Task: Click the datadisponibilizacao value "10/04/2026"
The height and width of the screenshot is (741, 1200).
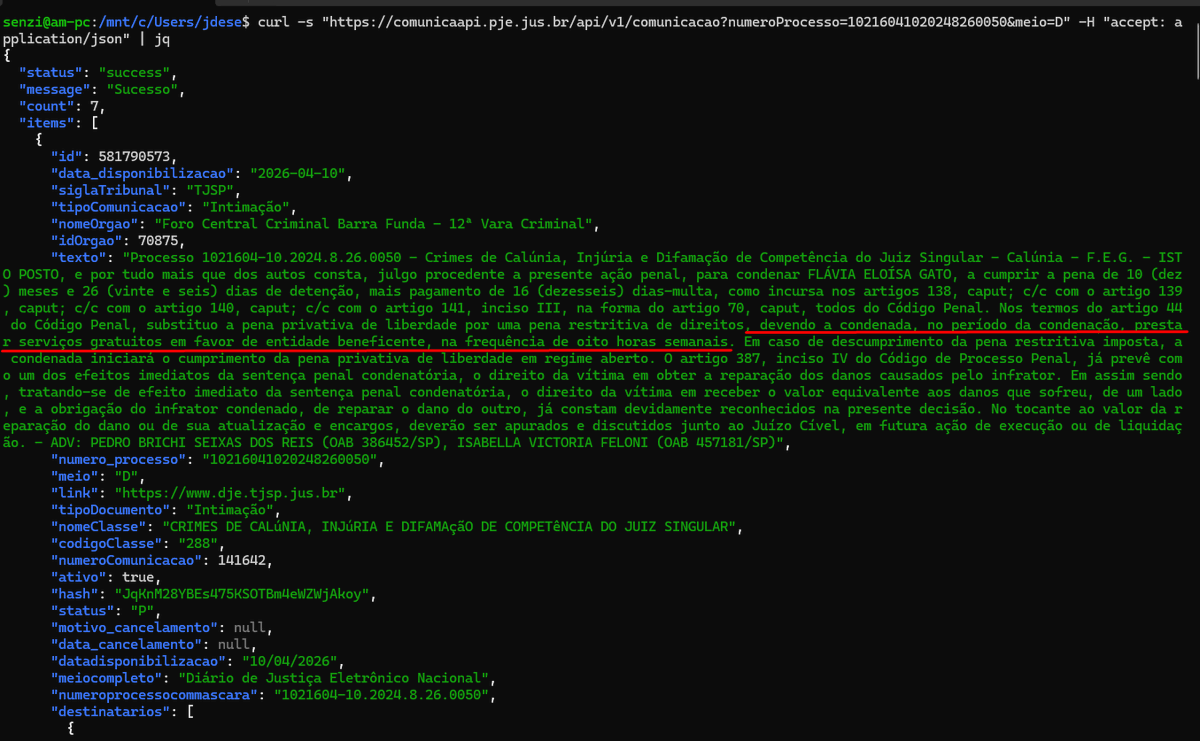Action: tap(289, 660)
